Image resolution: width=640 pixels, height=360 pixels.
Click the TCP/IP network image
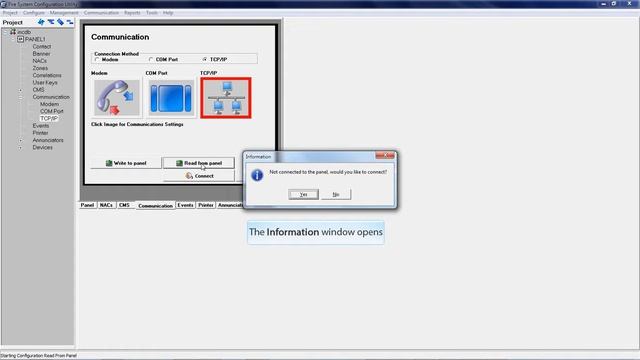[226, 98]
